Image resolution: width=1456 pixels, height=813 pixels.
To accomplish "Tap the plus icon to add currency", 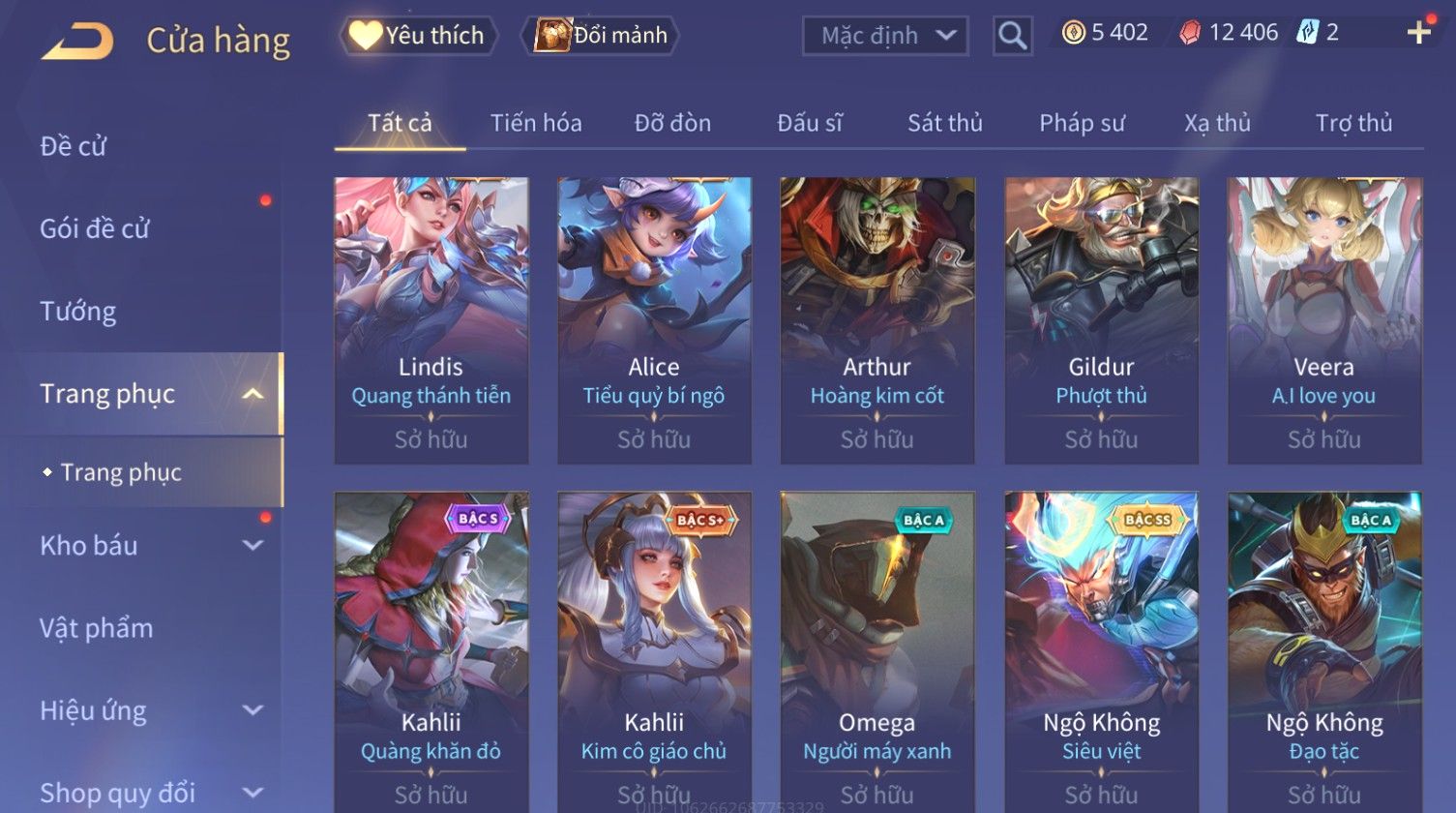I will [x=1418, y=33].
